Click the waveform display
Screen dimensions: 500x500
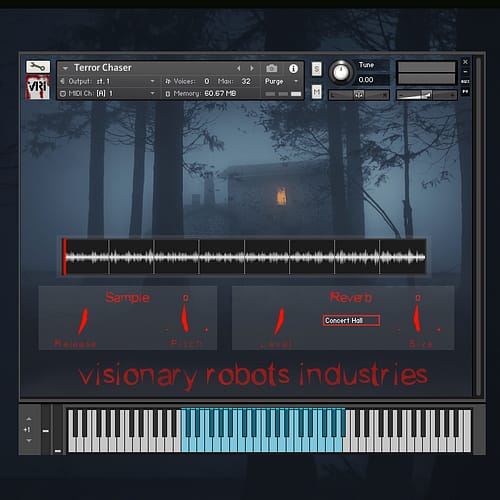coord(244,257)
